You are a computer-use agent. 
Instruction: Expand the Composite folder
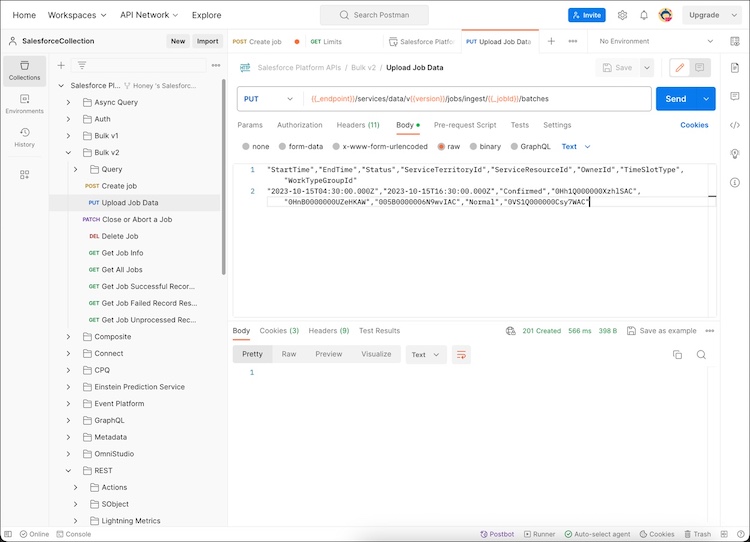tap(68, 337)
